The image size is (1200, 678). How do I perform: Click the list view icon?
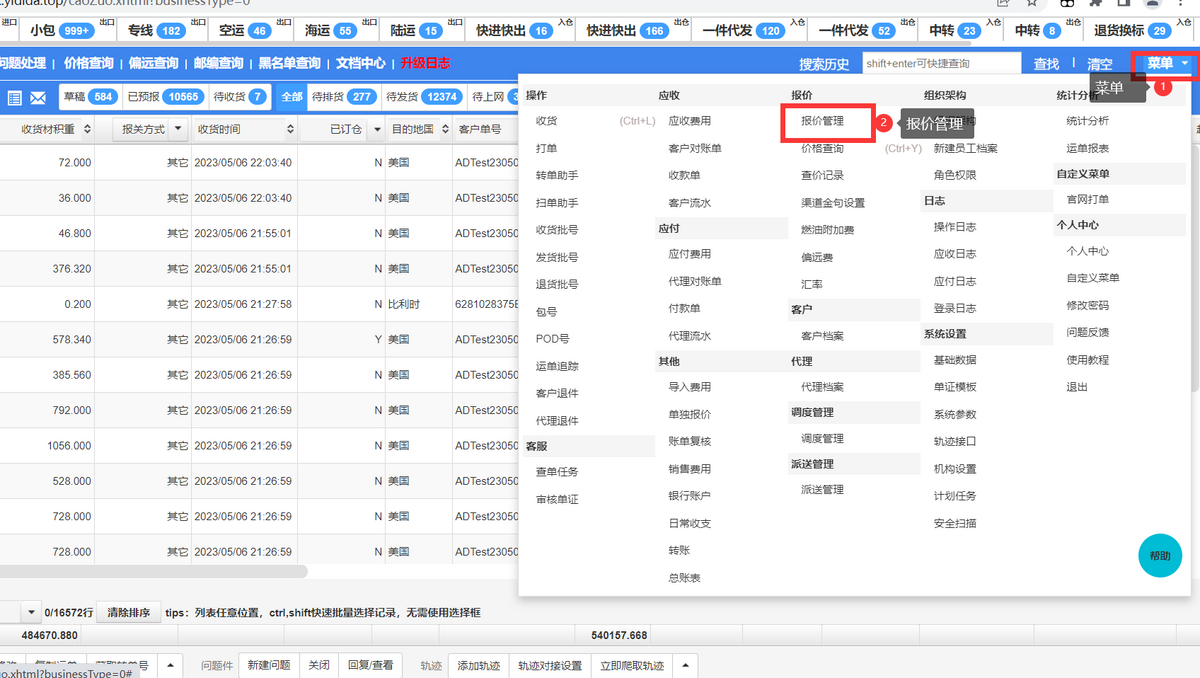[15, 97]
